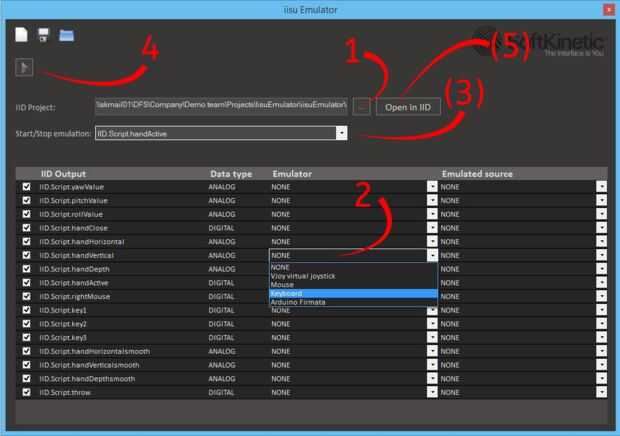
Task: Choose Vjoy virtual joystick from list
Action: click(x=353, y=276)
